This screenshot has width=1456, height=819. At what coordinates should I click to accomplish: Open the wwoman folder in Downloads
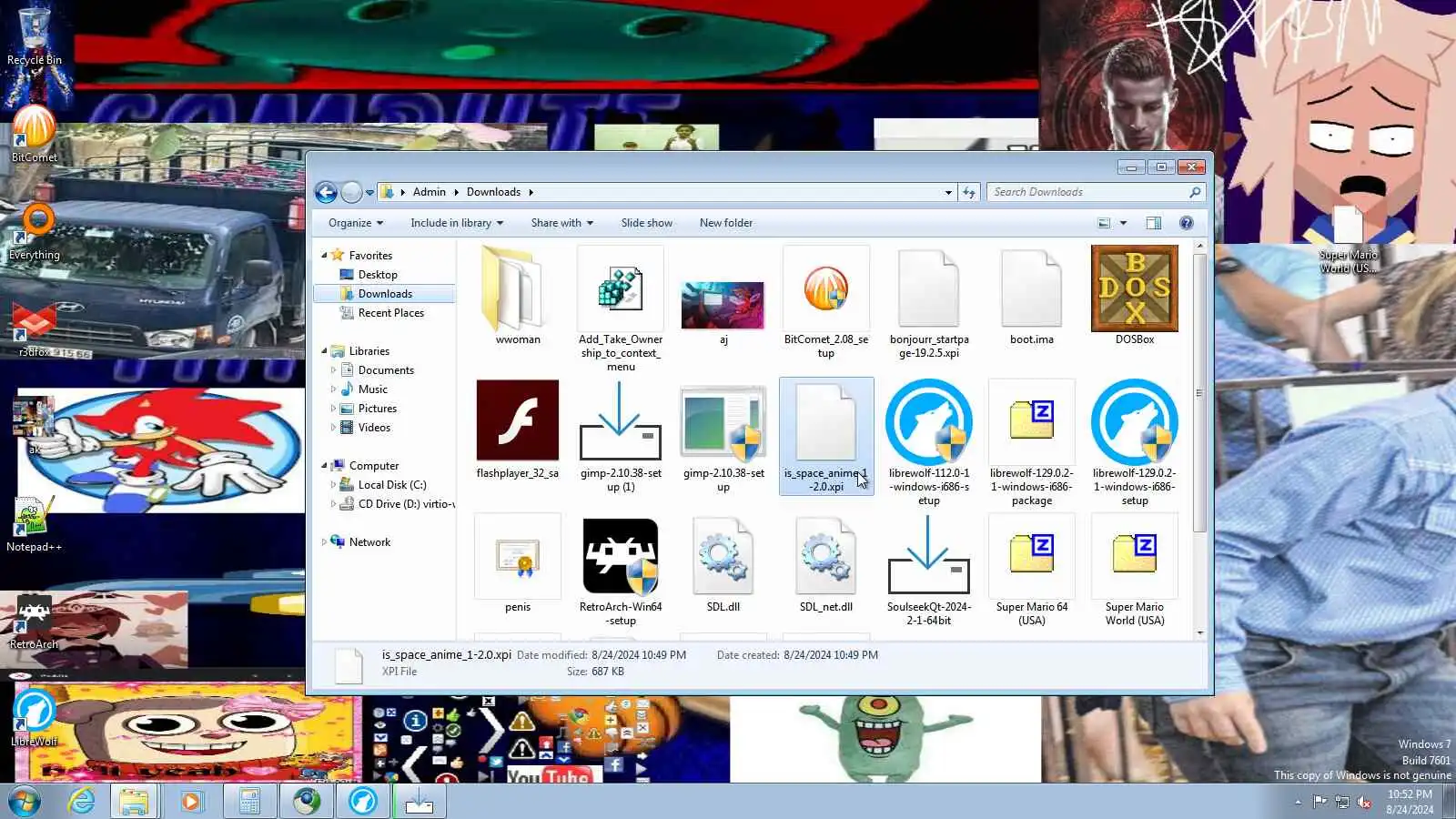[518, 296]
